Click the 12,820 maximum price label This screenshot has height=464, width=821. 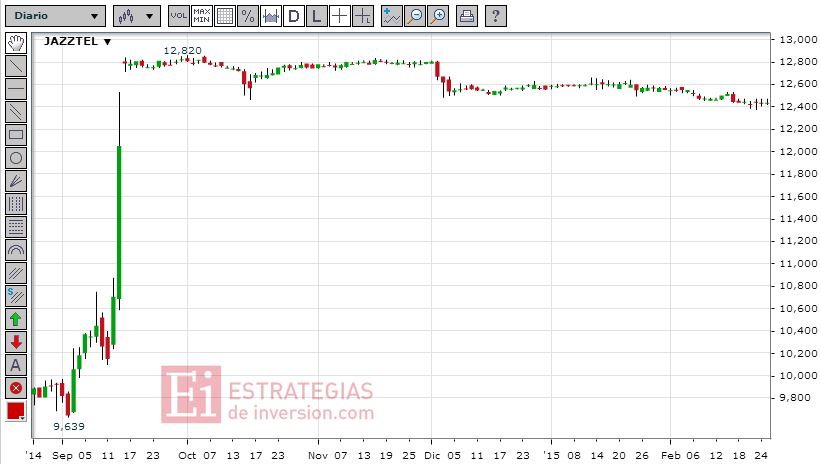click(x=182, y=51)
